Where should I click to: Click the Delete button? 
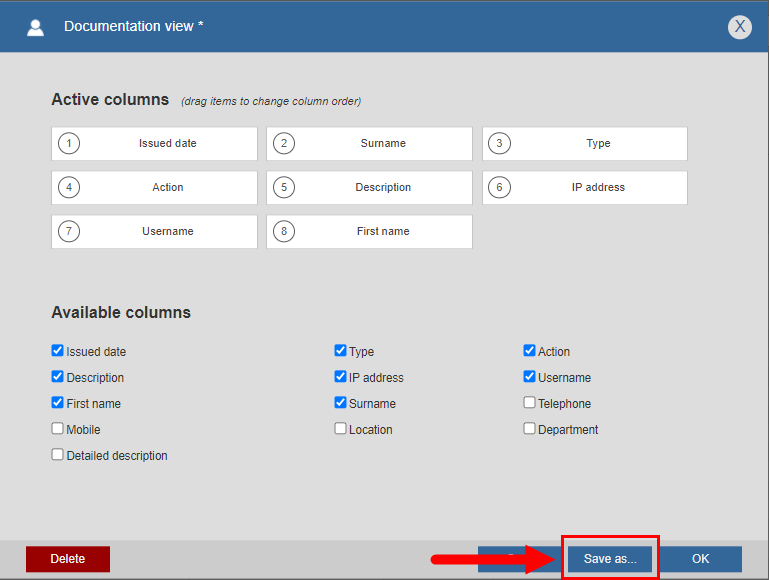point(68,559)
